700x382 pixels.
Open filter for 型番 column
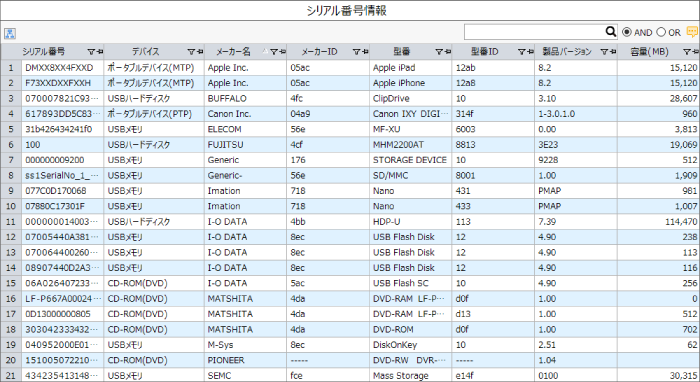[x=439, y=52]
